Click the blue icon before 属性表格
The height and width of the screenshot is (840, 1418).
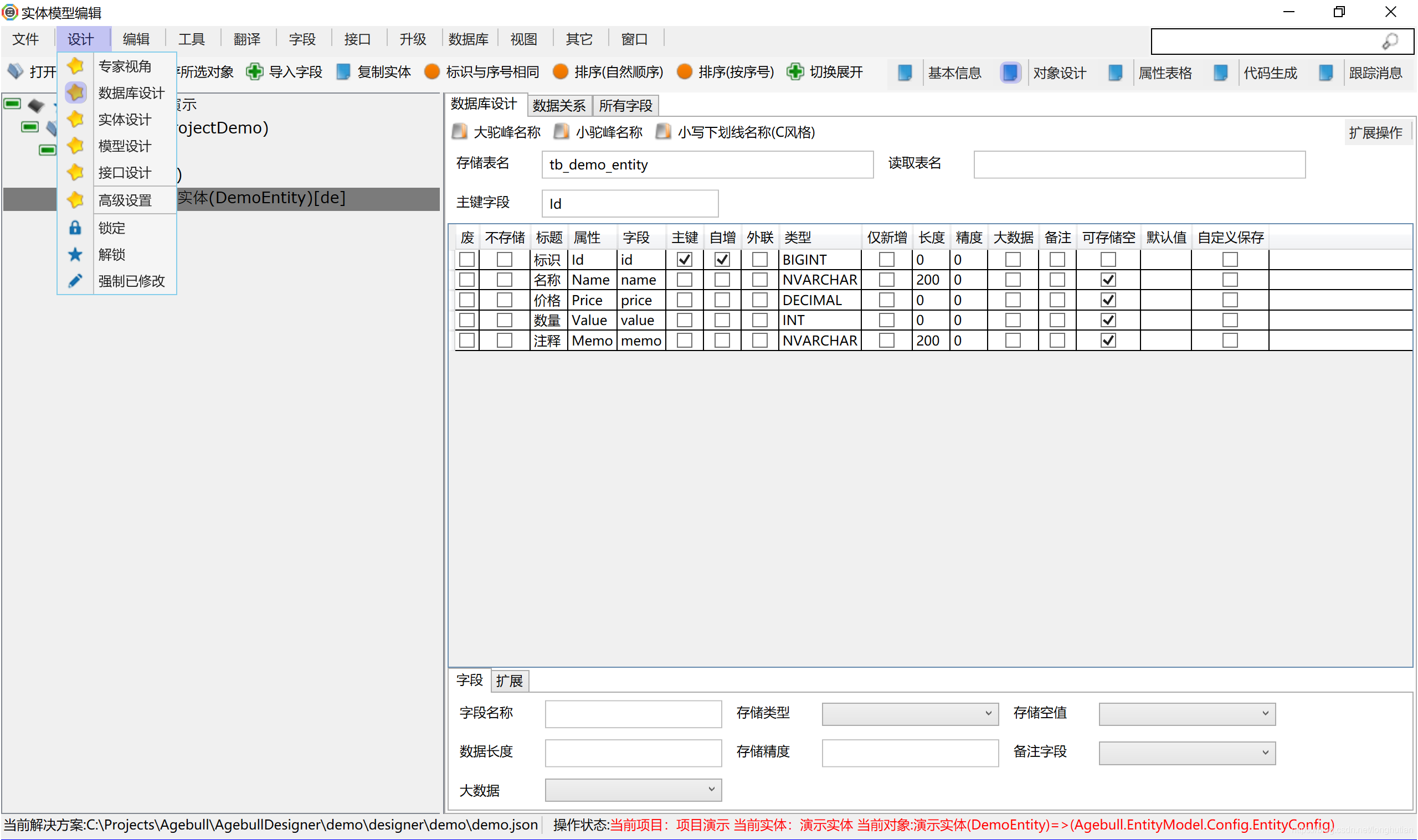[1116, 73]
